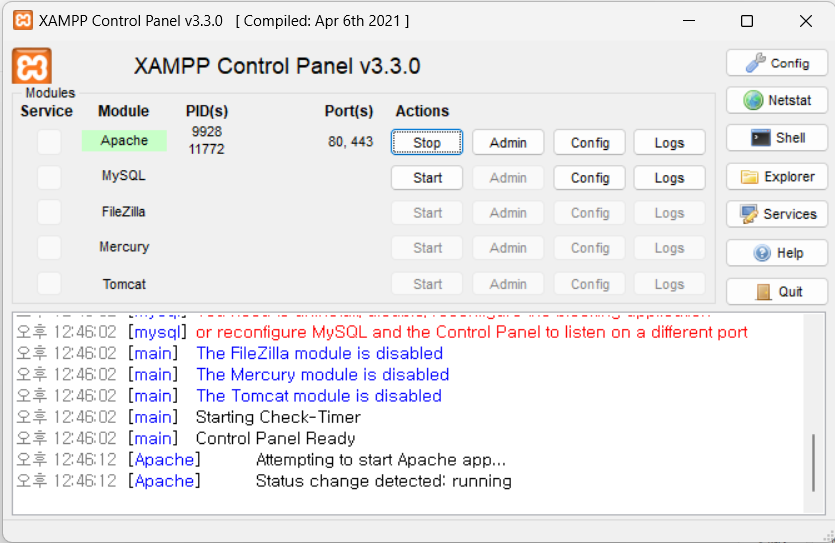This screenshot has height=543, width=835.
Task: Start the MySQL module
Action: coord(427,178)
